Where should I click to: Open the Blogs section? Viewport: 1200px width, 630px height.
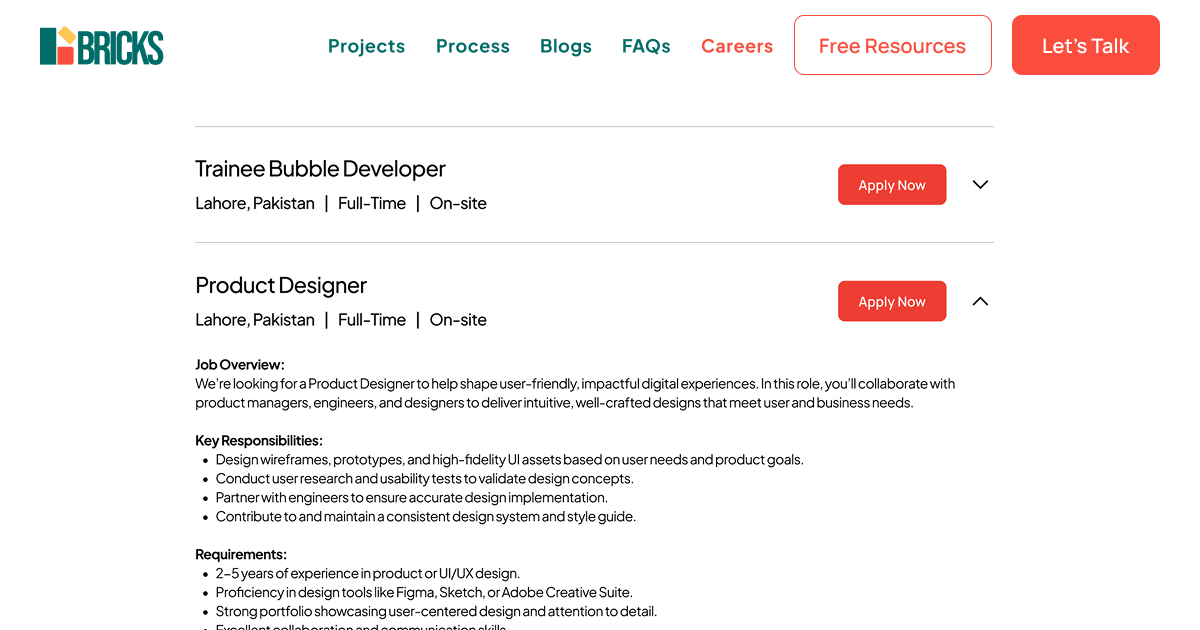(566, 46)
